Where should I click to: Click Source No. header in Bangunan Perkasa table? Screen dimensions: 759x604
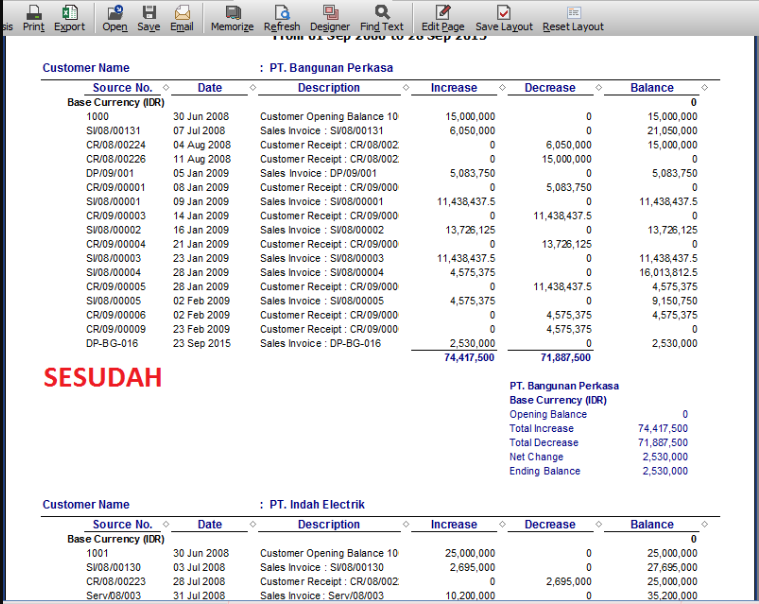coord(122,88)
